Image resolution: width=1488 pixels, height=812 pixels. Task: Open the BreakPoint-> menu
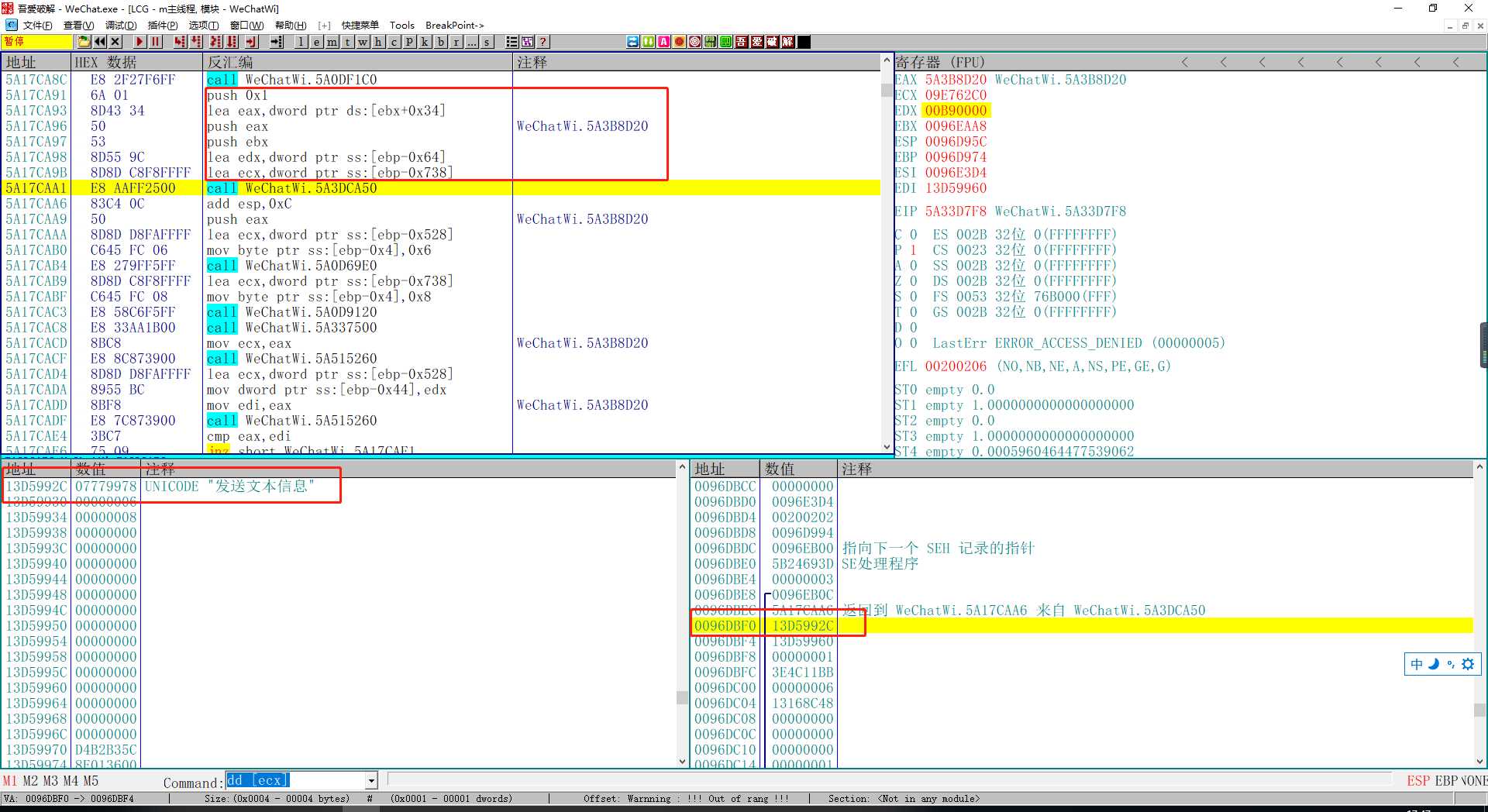click(454, 26)
